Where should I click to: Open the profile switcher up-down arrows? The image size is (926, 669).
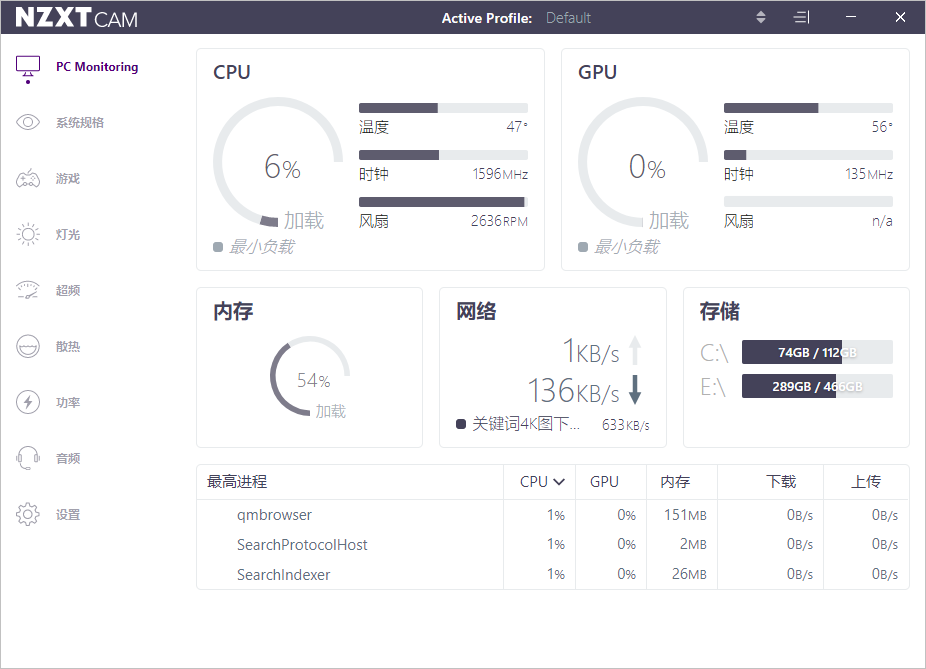[x=760, y=18]
